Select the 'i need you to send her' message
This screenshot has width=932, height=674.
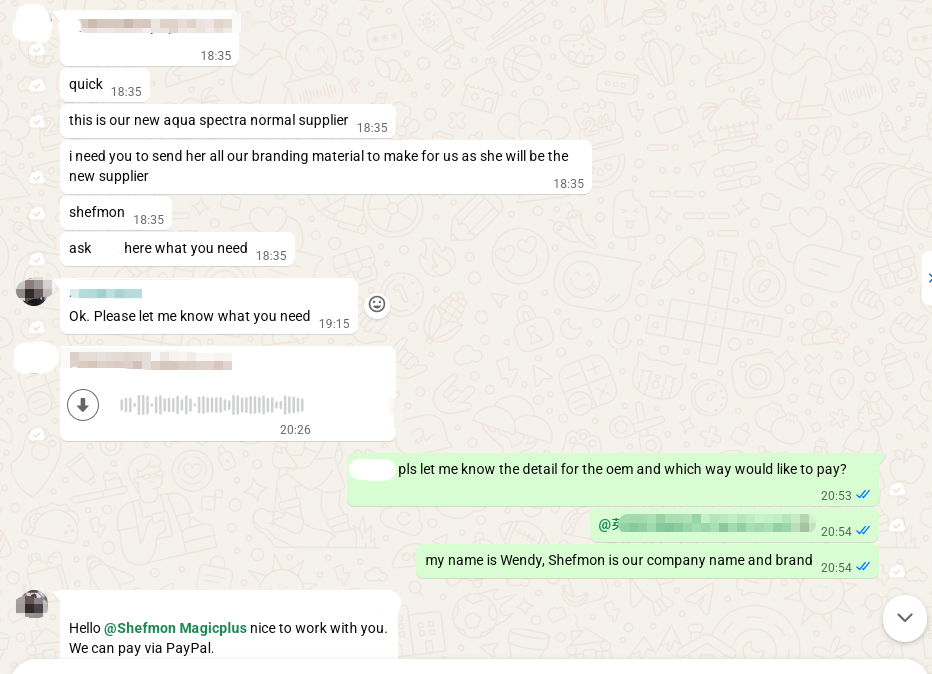37,177
